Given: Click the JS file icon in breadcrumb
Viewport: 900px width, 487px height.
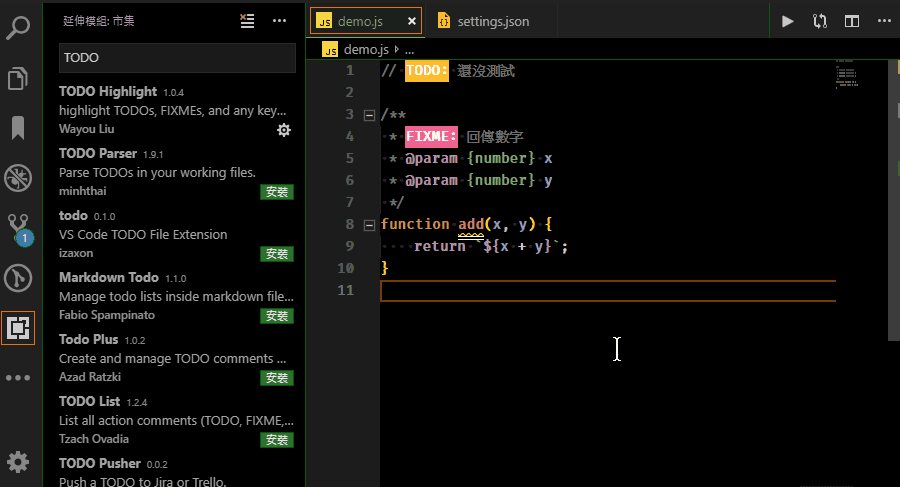Looking at the screenshot, I should [330, 49].
